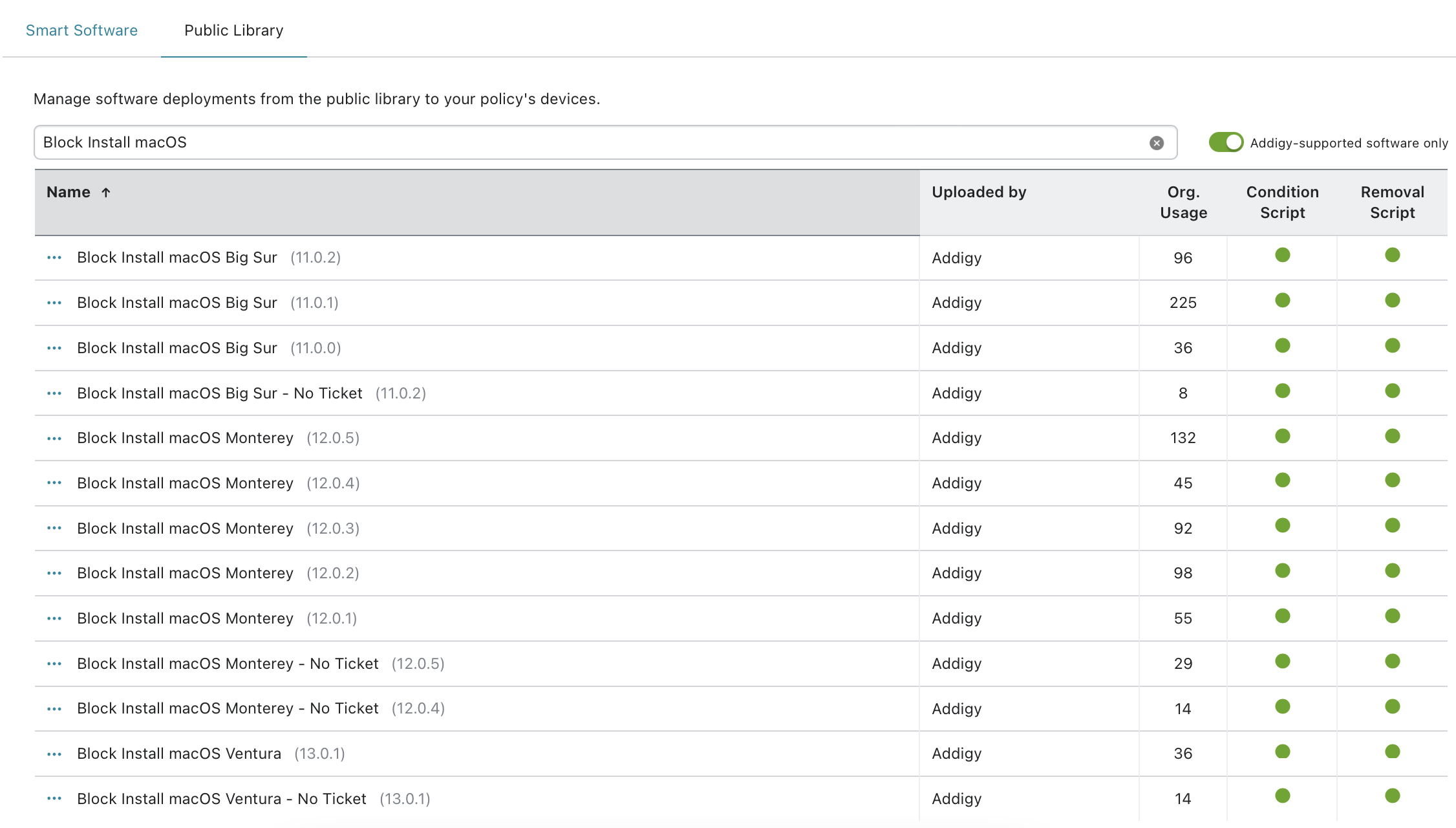Select Block Install macOS Big Sur (11.0.0) name

point(177,348)
